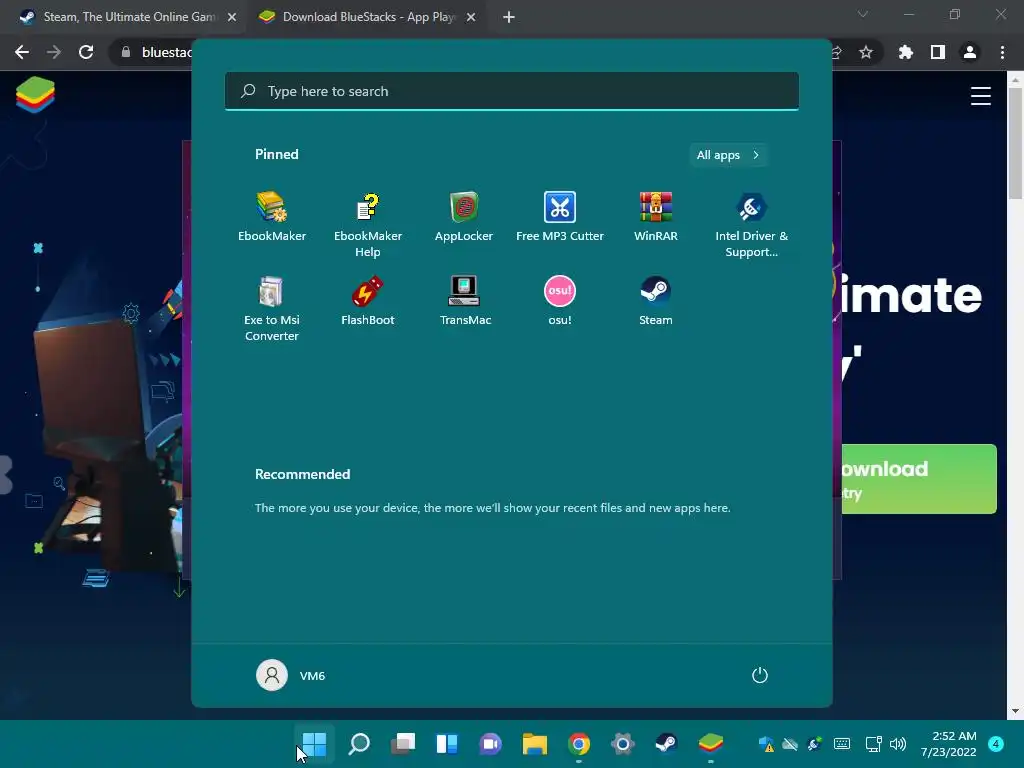Open the osu! game
The height and width of the screenshot is (768, 1024).
(x=560, y=301)
